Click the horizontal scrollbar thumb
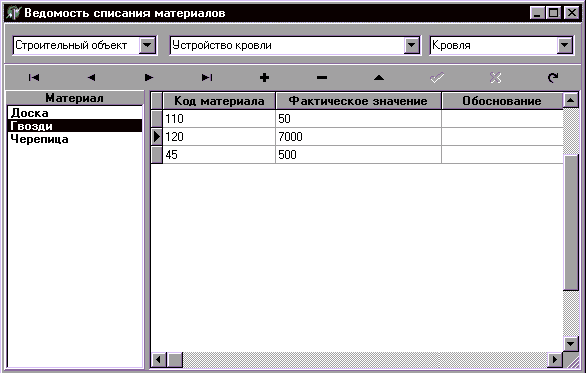The width and height of the screenshot is (587, 373). click(x=175, y=360)
